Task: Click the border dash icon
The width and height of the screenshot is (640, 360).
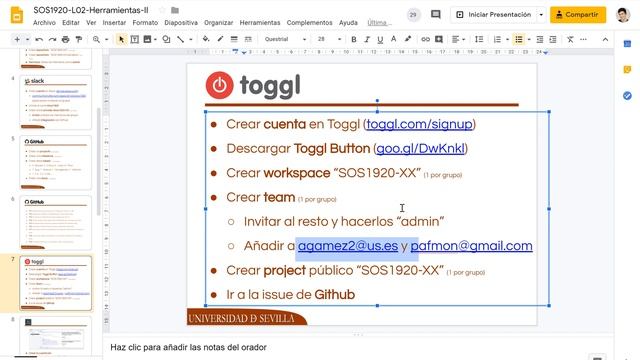Action: click(248, 40)
